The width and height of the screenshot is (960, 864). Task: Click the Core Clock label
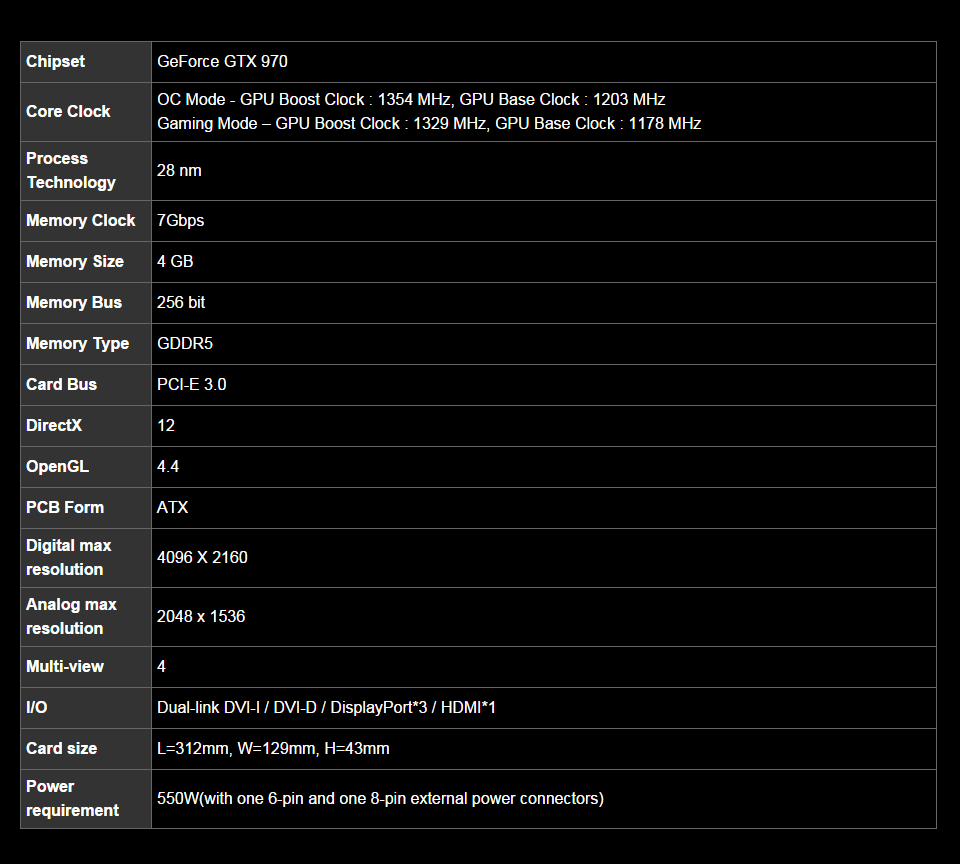point(68,111)
